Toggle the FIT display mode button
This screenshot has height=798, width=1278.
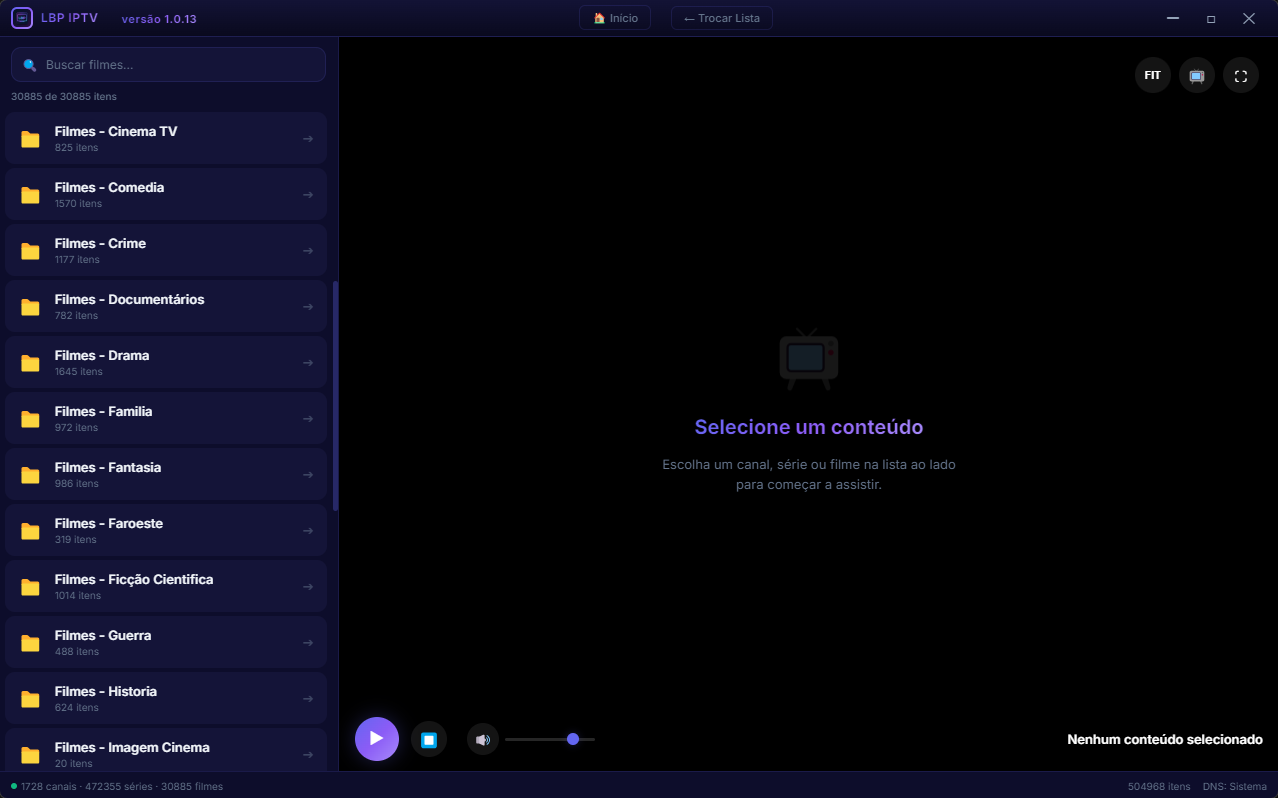click(1153, 75)
